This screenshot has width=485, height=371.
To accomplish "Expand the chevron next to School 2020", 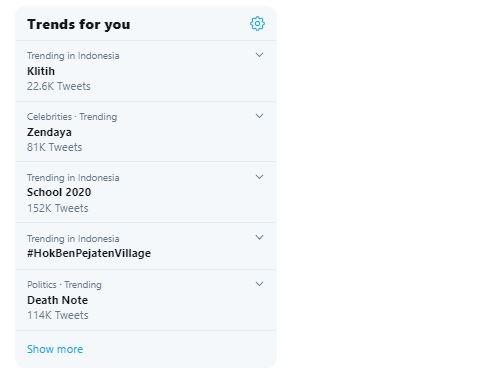I will point(259,177).
